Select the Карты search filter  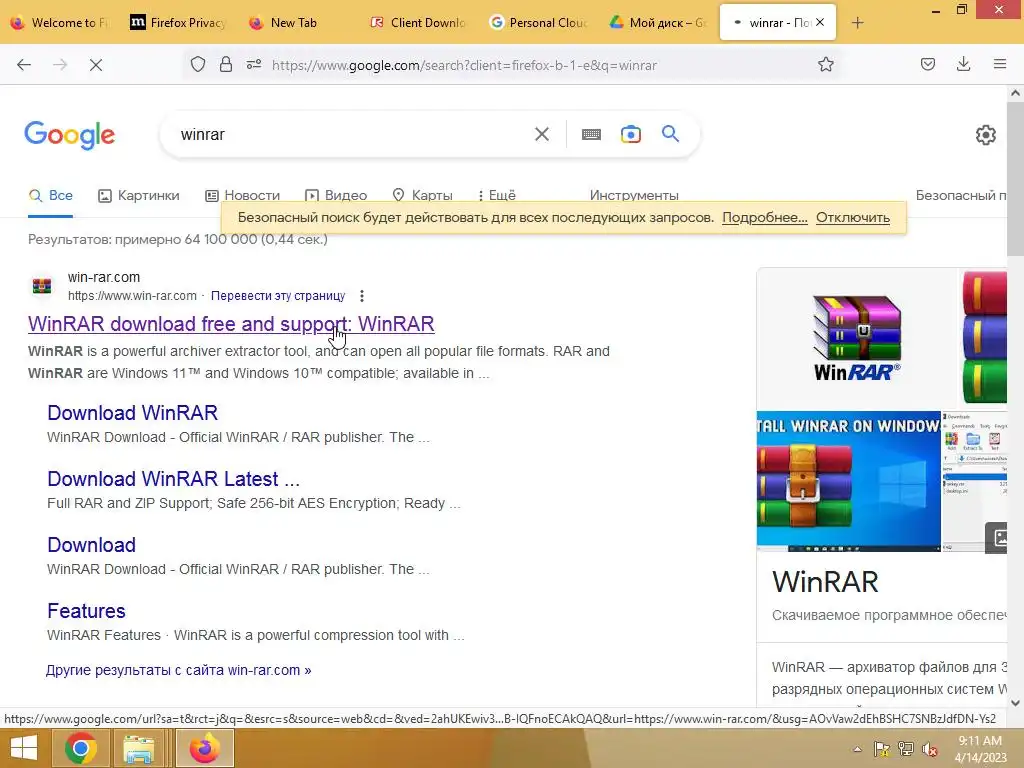coord(423,195)
